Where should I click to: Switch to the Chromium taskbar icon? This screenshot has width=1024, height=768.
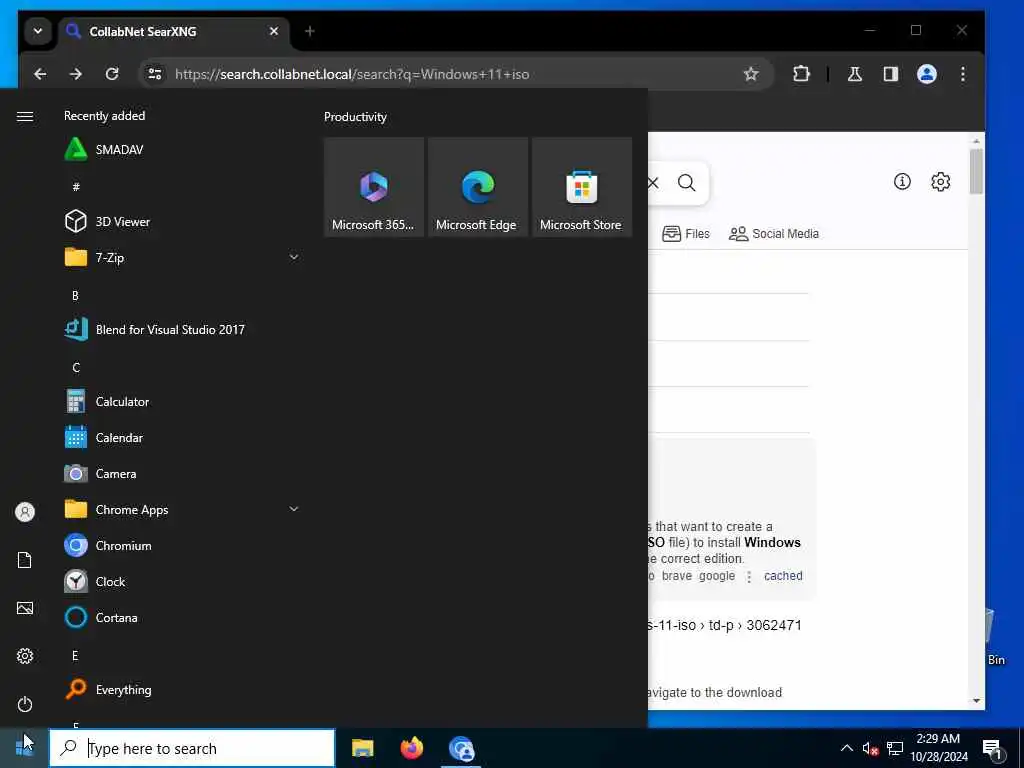pyautogui.click(x=461, y=748)
